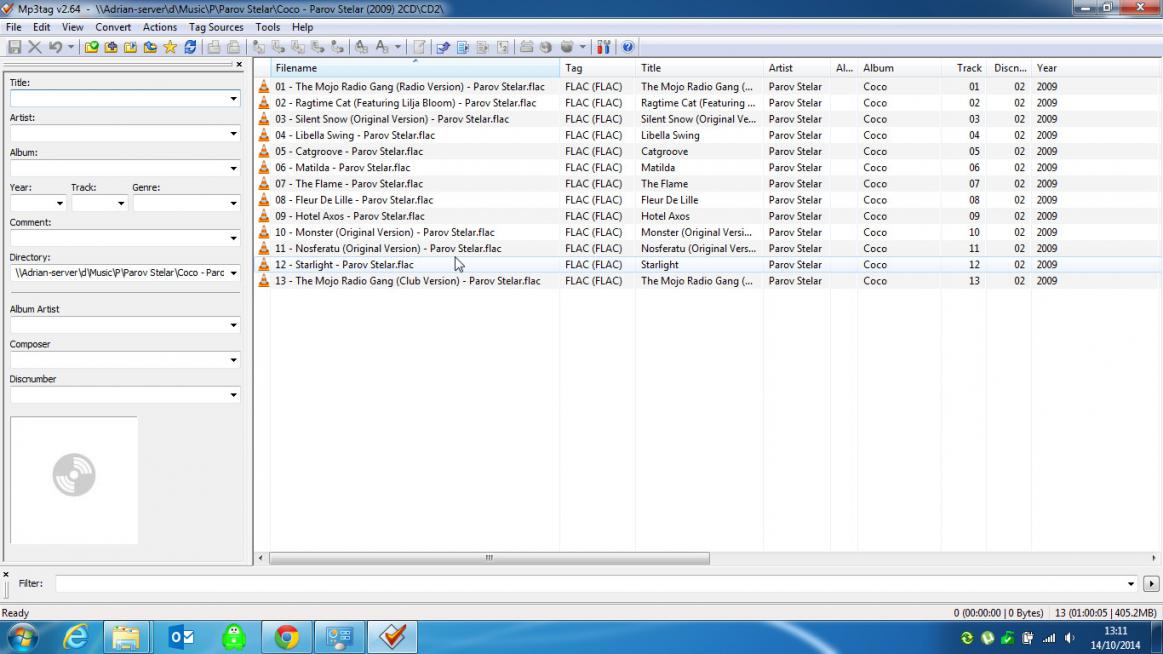
Task: Click the Save tag toolbar icon
Action: [x=15, y=47]
